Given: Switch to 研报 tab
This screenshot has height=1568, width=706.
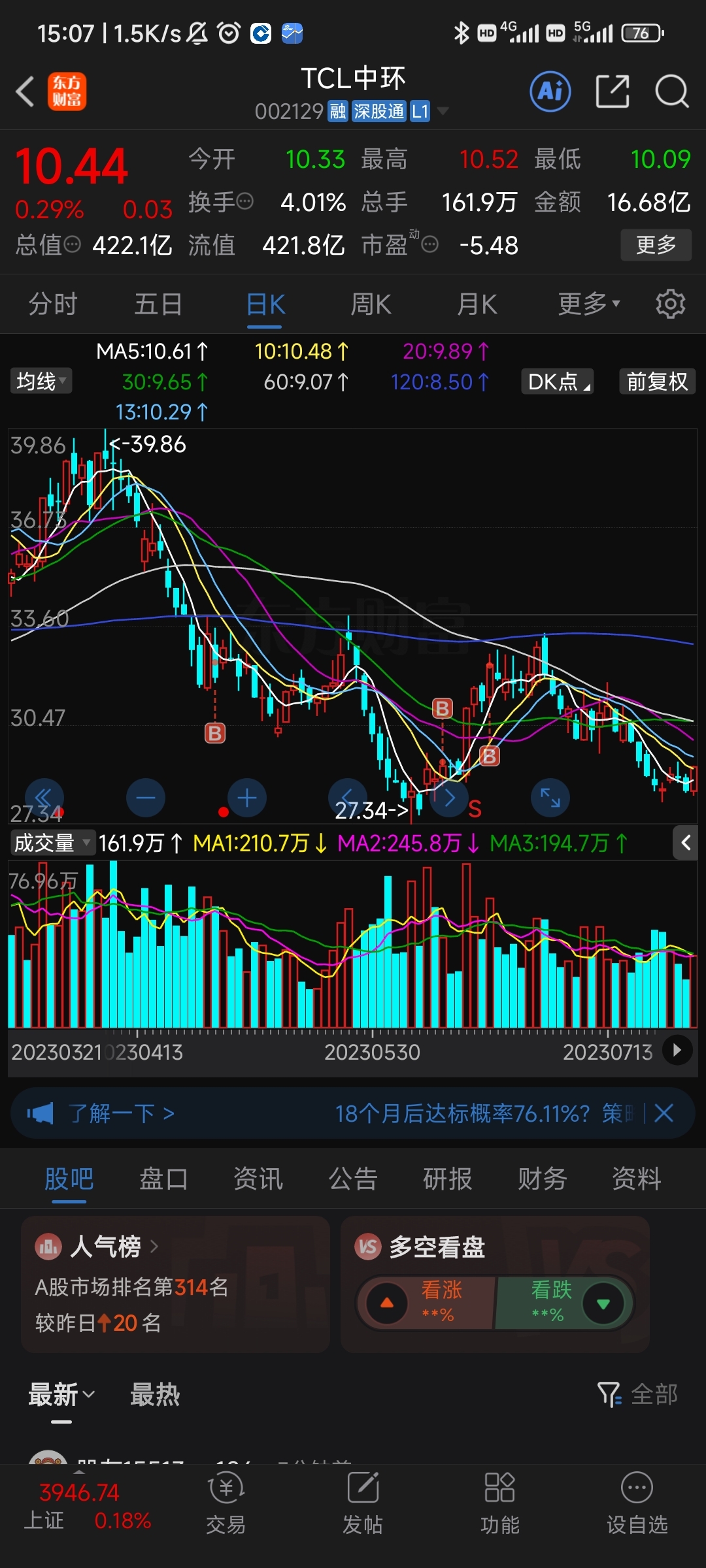Looking at the screenshot, I should [x=448, y=1179].
